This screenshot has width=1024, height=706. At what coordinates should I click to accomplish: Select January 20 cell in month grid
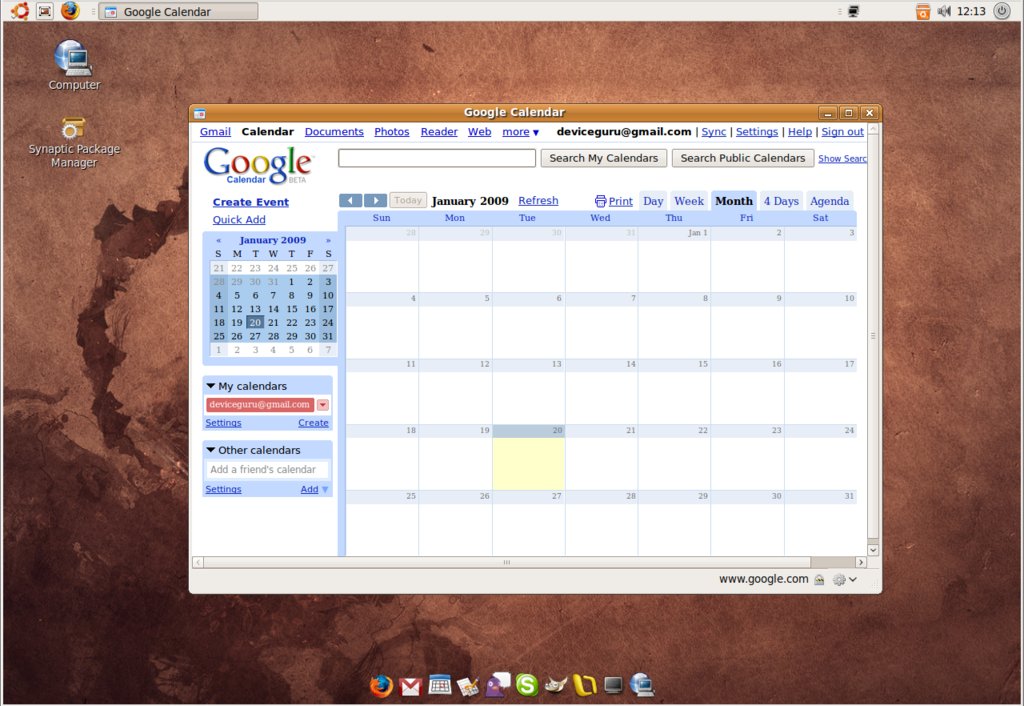tap(528, 458)
